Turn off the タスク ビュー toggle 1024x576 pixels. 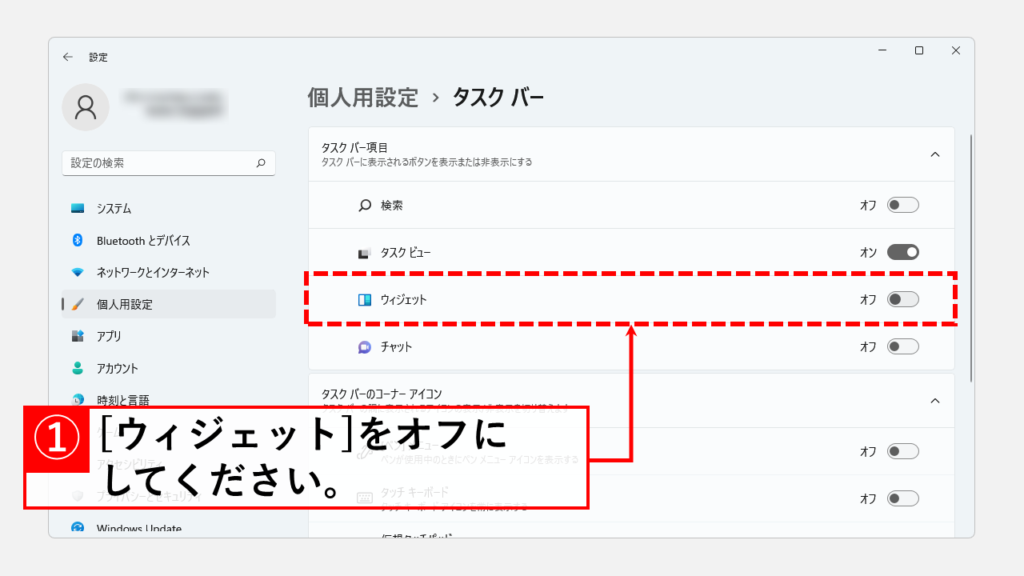pyautogui.click(x=902, y=252)
